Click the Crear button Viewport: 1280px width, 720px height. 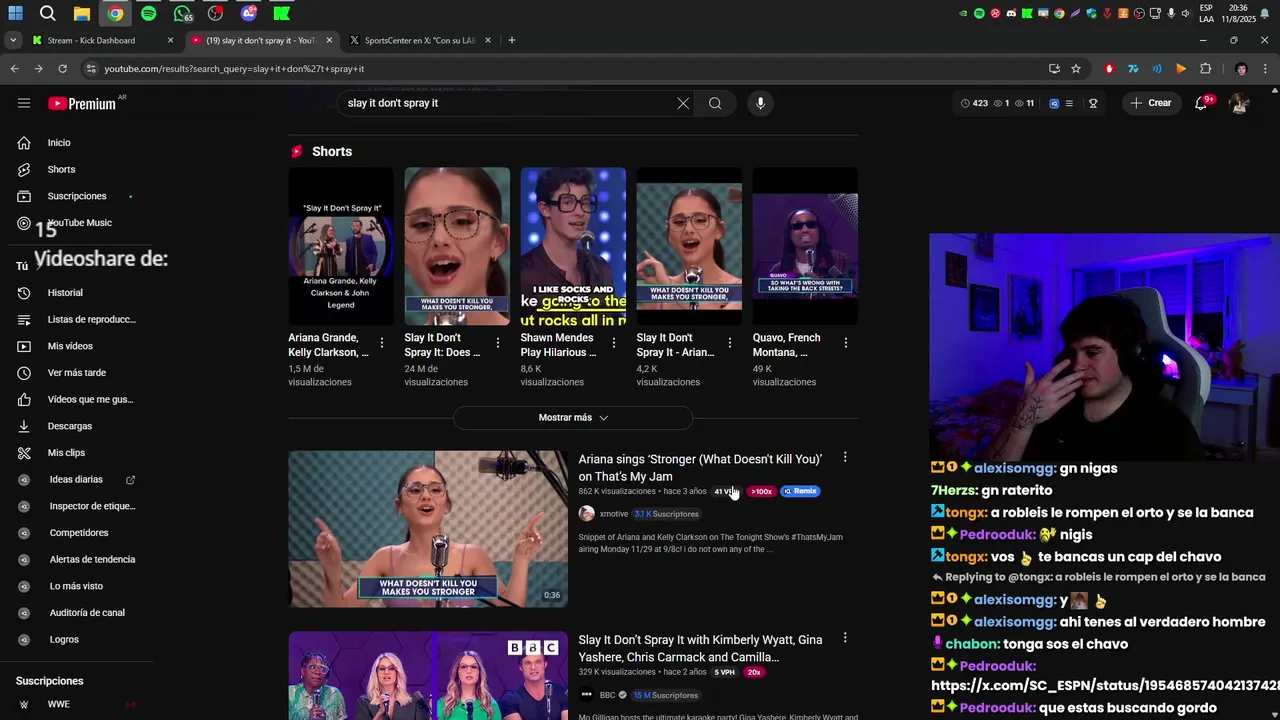1150,103
